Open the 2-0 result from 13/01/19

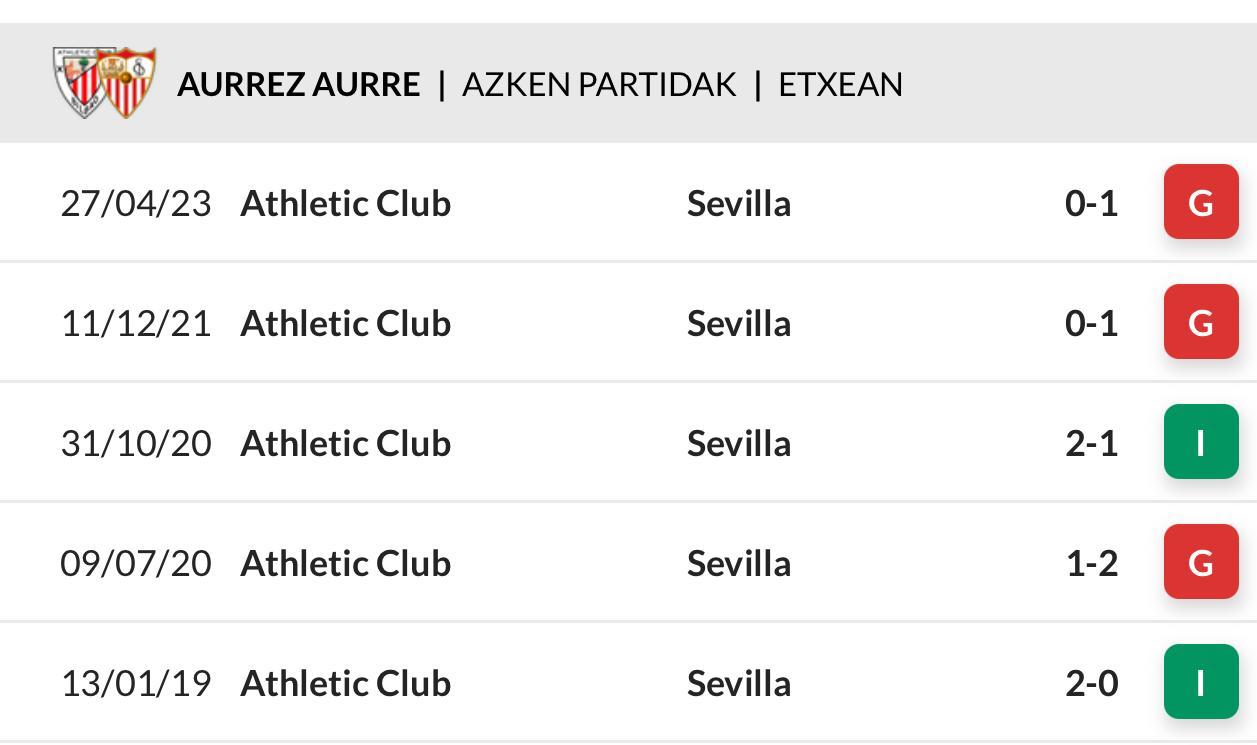(1092, 683)
